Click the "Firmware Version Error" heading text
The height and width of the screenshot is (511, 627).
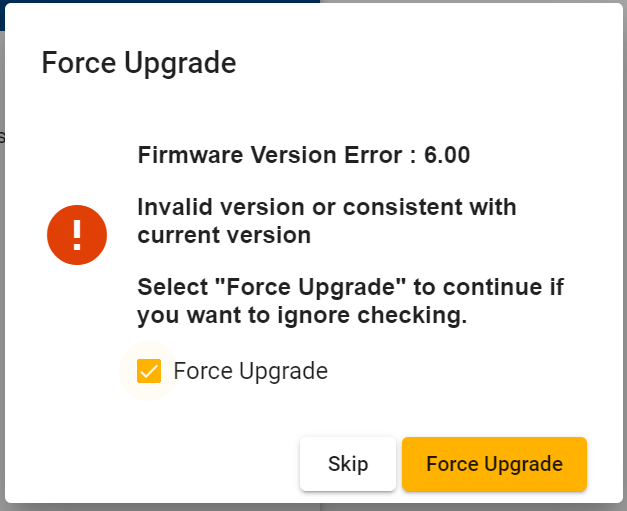click(272, 155)
